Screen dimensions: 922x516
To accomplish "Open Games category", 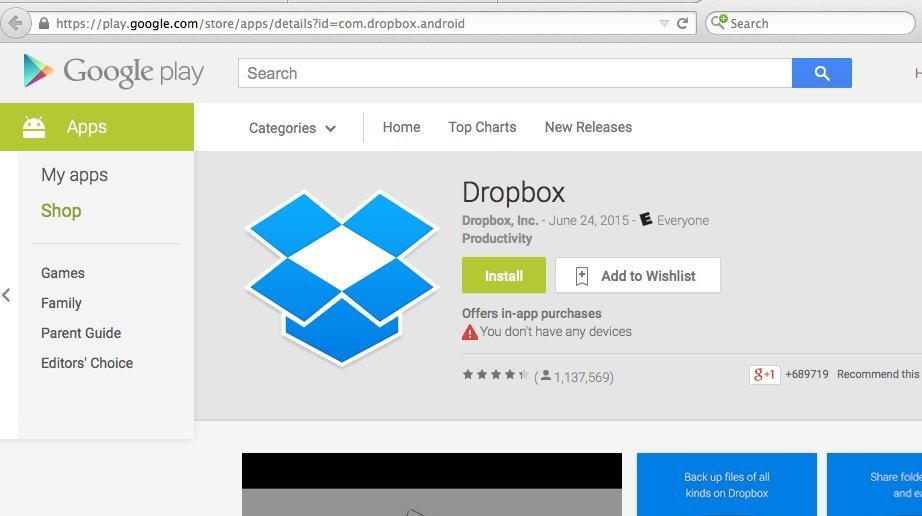I will 63,273.
